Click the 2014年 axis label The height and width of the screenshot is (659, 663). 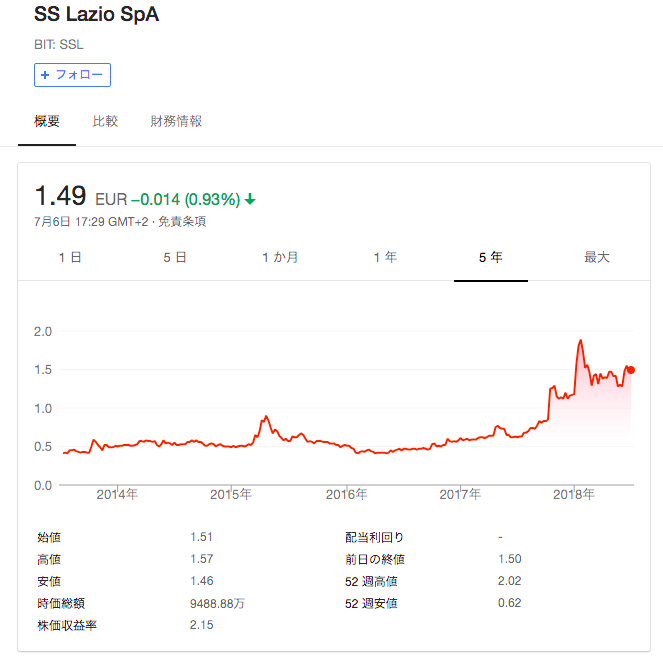[x=117, y=494]
